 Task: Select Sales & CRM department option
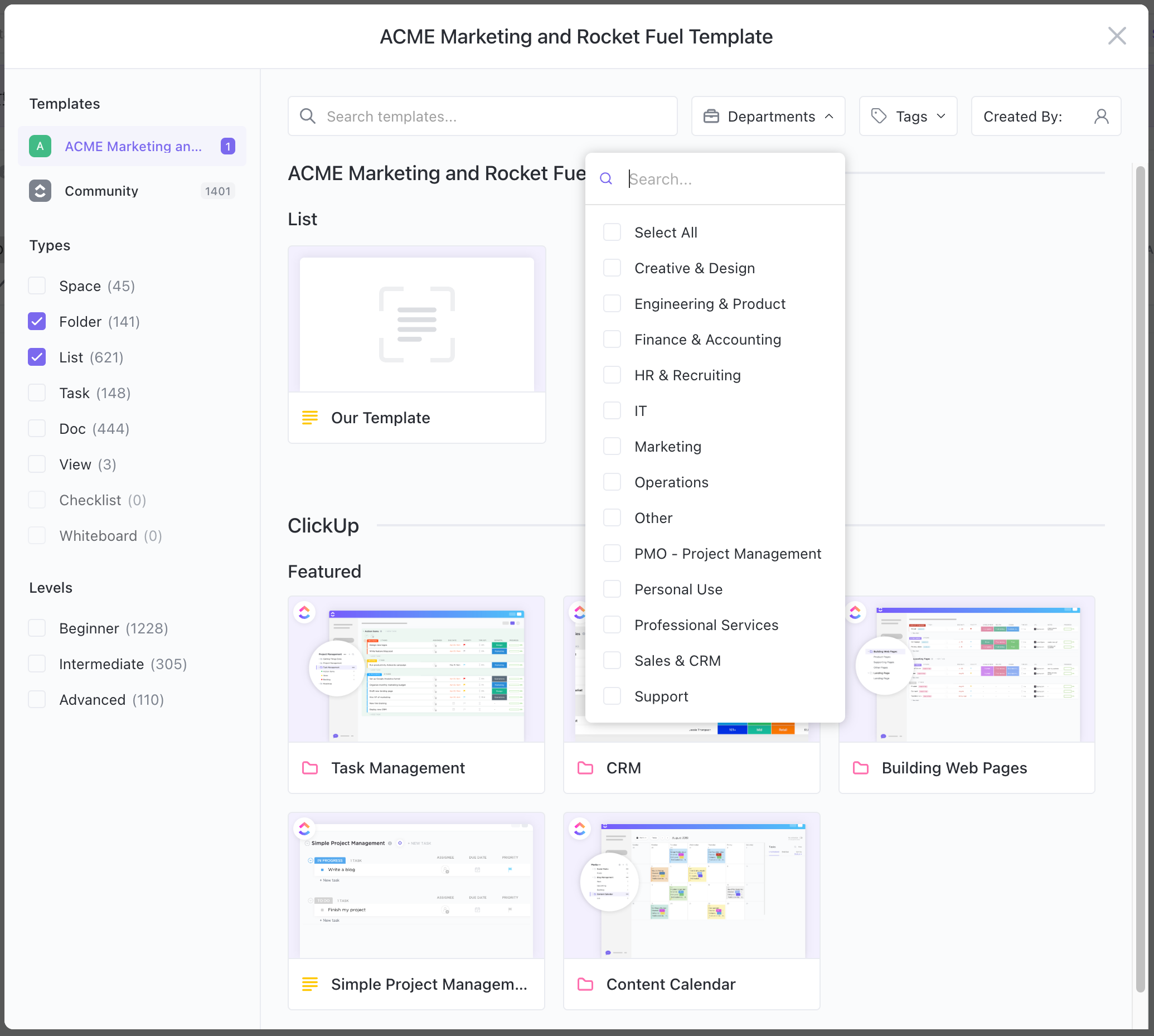pyautogui.click(x=677, y=660)
